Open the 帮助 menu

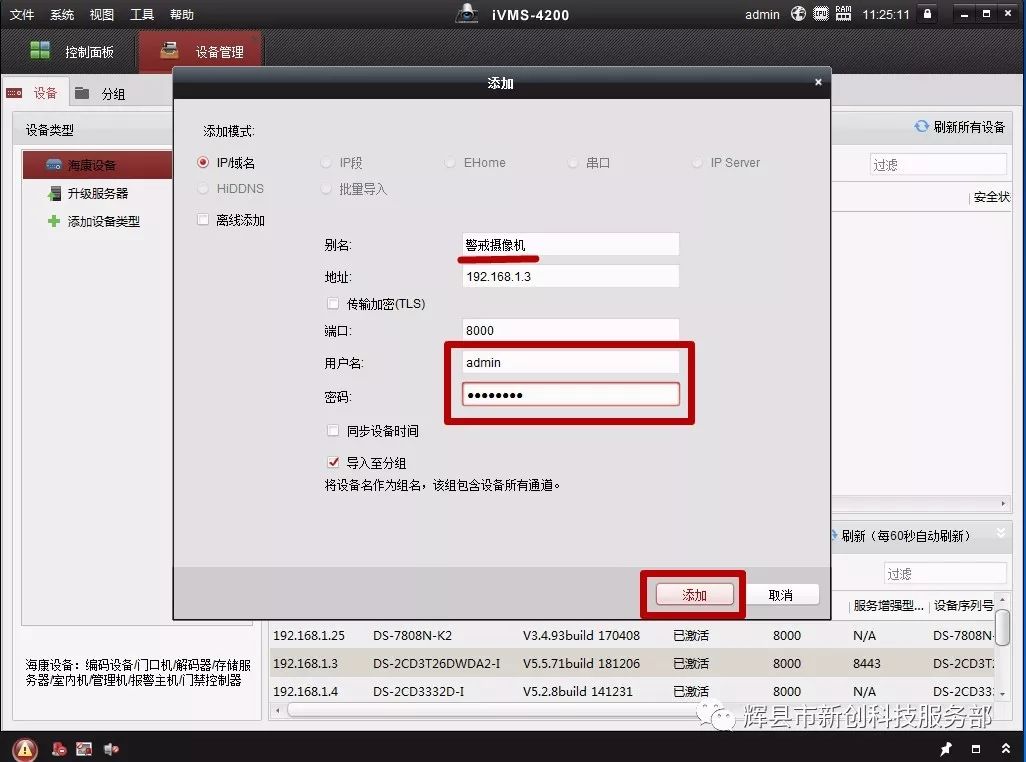pos(181,14)
